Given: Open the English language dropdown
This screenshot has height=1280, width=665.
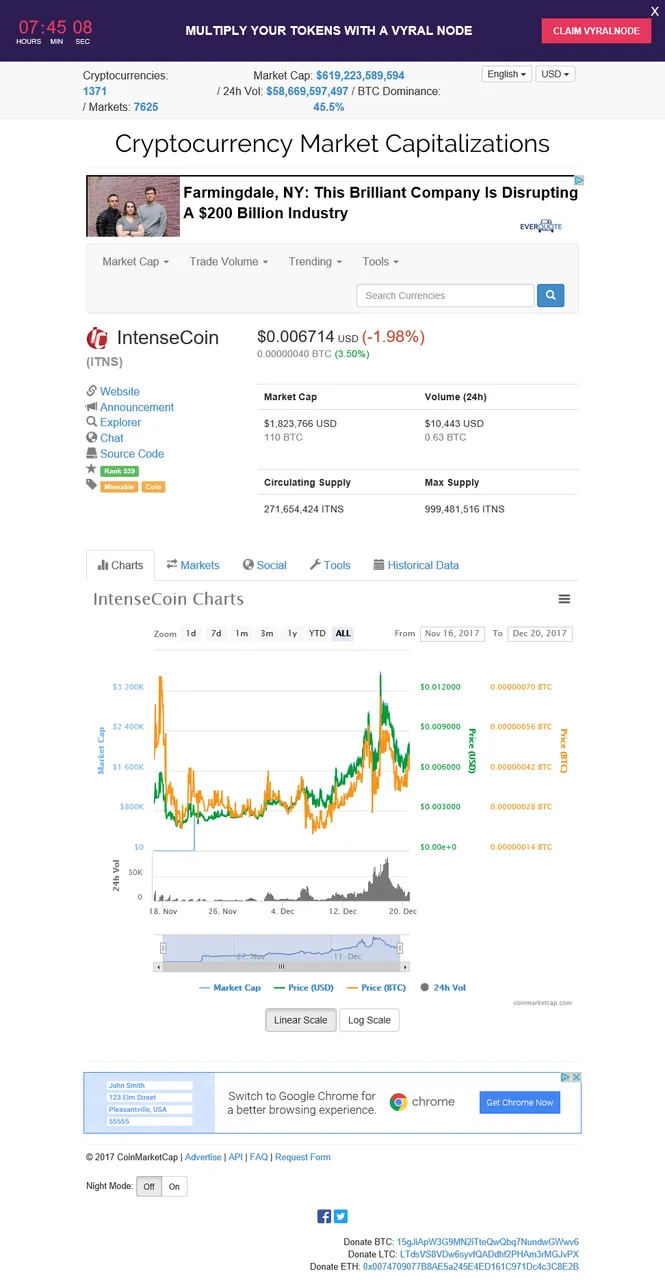Looking at the screenshot, I should click(506, 74).
